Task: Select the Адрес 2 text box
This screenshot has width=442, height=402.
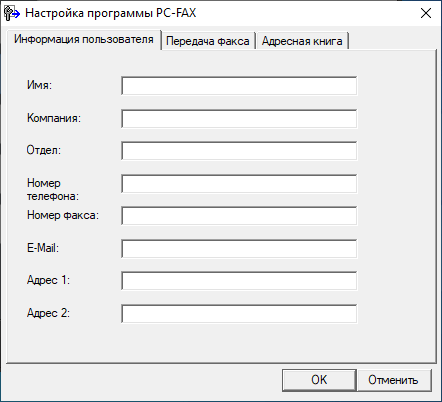Action: (239, 313)
